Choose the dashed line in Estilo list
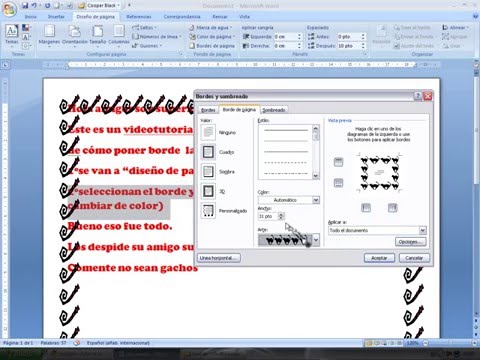This screenshot has width=480, height=360. pyautogui.click(x=286, y=163)
